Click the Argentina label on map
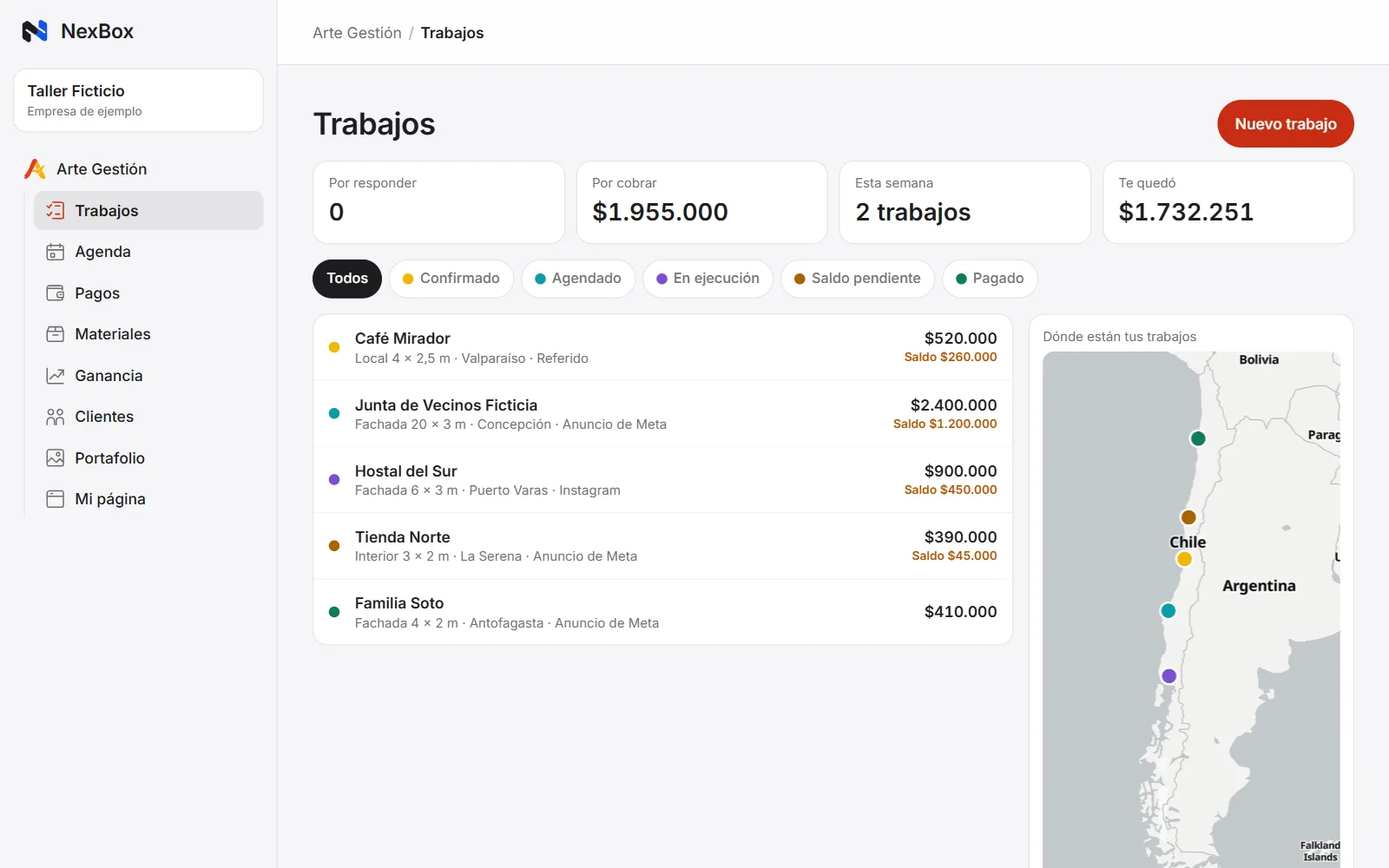1389x868 pixels. pos(1259,586)
